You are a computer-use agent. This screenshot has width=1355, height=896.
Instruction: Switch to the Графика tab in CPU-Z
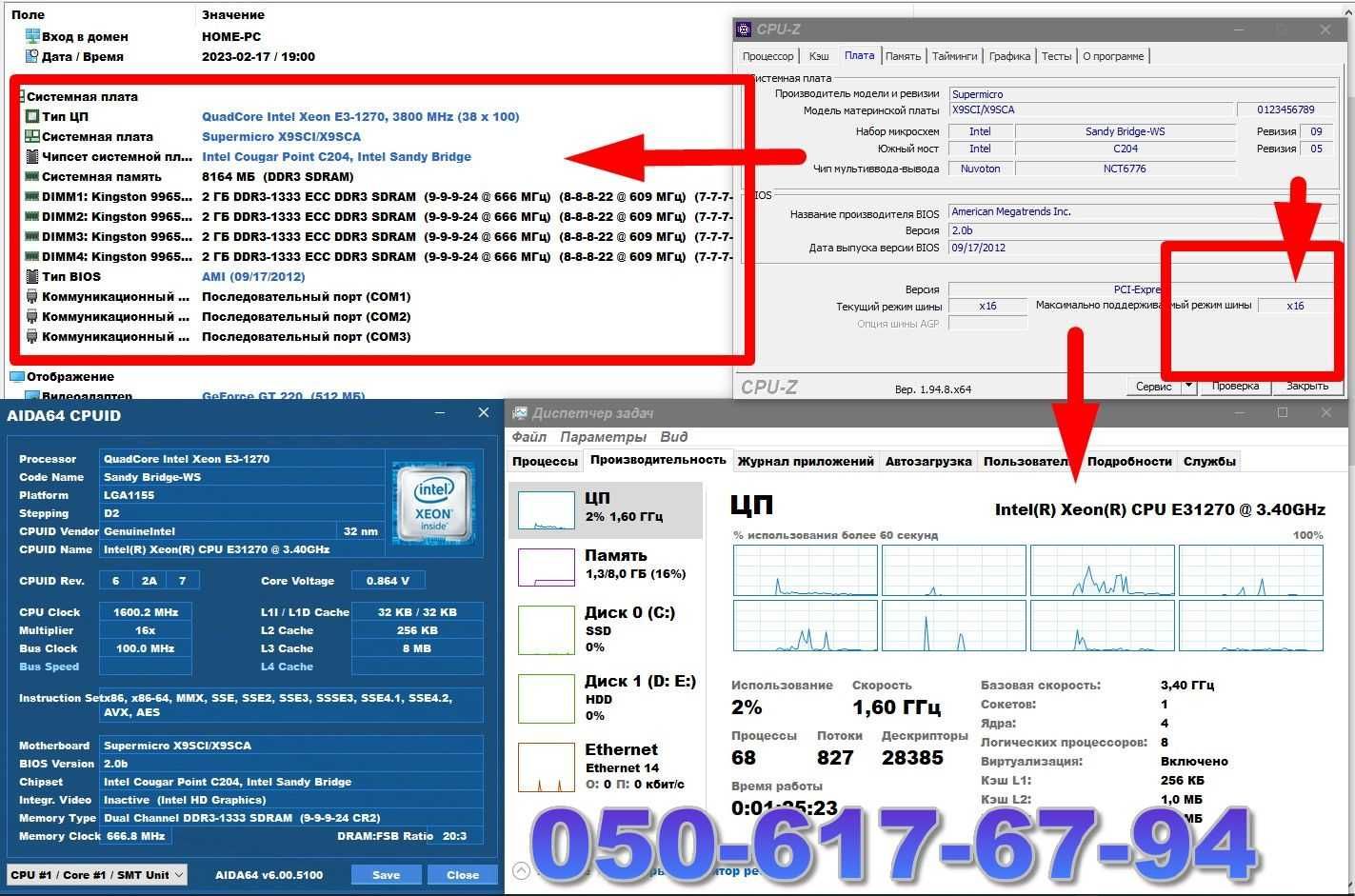pos(1009,57)
